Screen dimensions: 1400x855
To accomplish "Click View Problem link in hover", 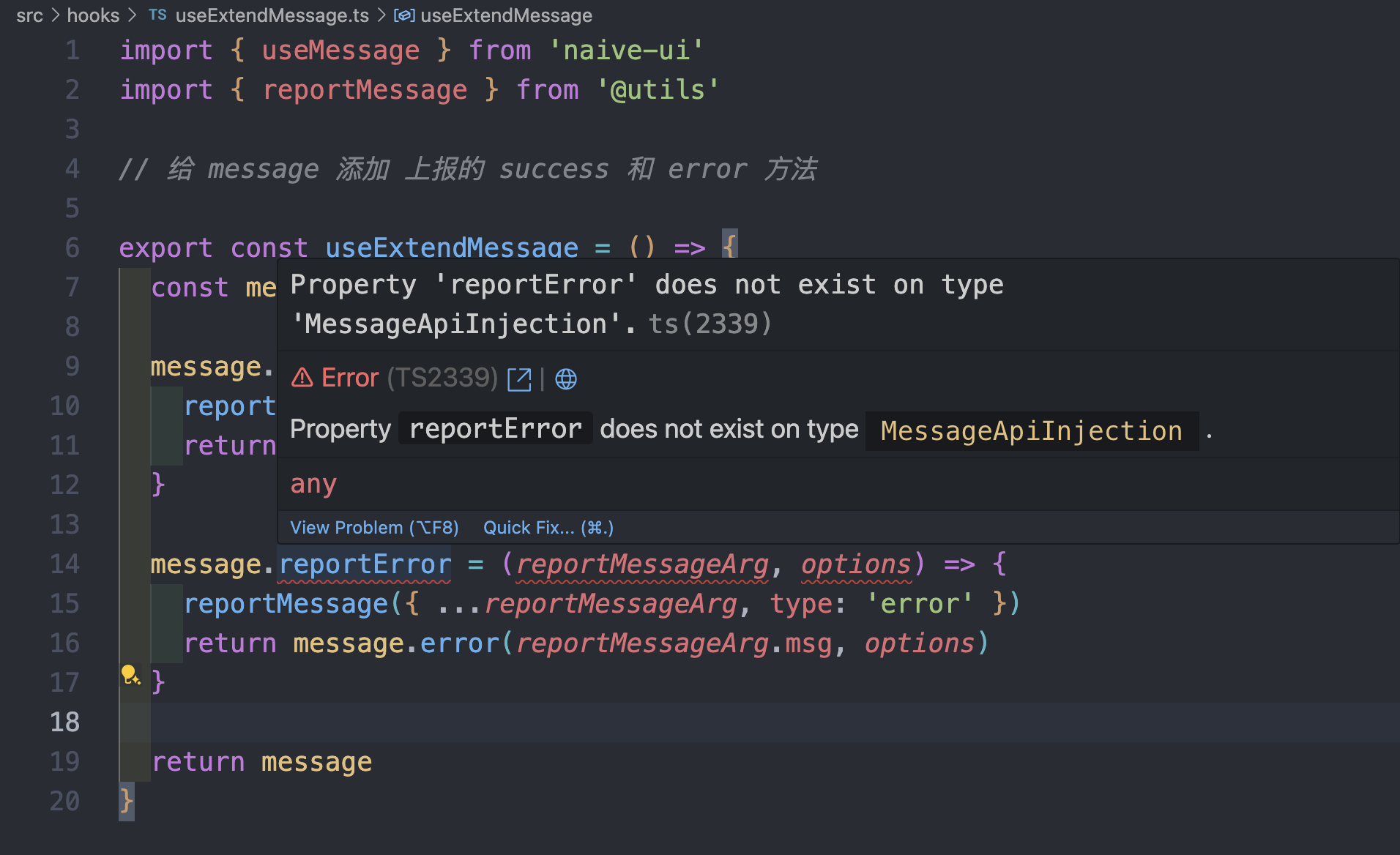I will coord(374,528).
